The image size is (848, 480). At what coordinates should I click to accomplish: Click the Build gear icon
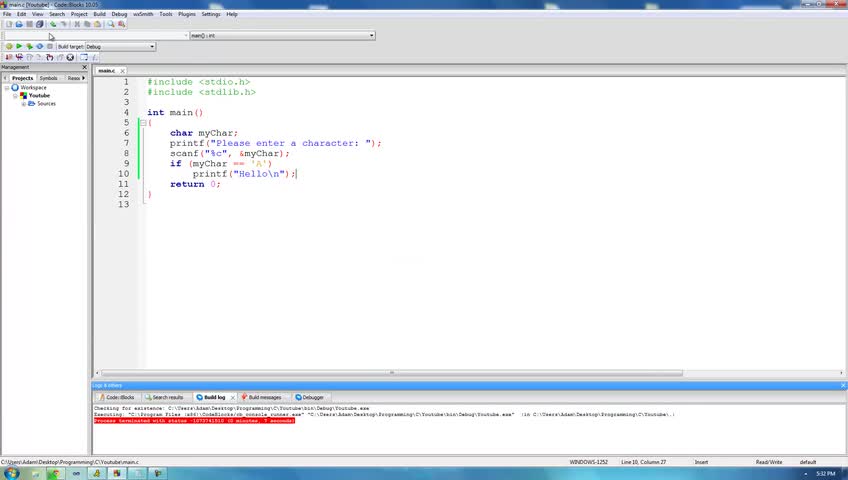click(x=9, y=46)
